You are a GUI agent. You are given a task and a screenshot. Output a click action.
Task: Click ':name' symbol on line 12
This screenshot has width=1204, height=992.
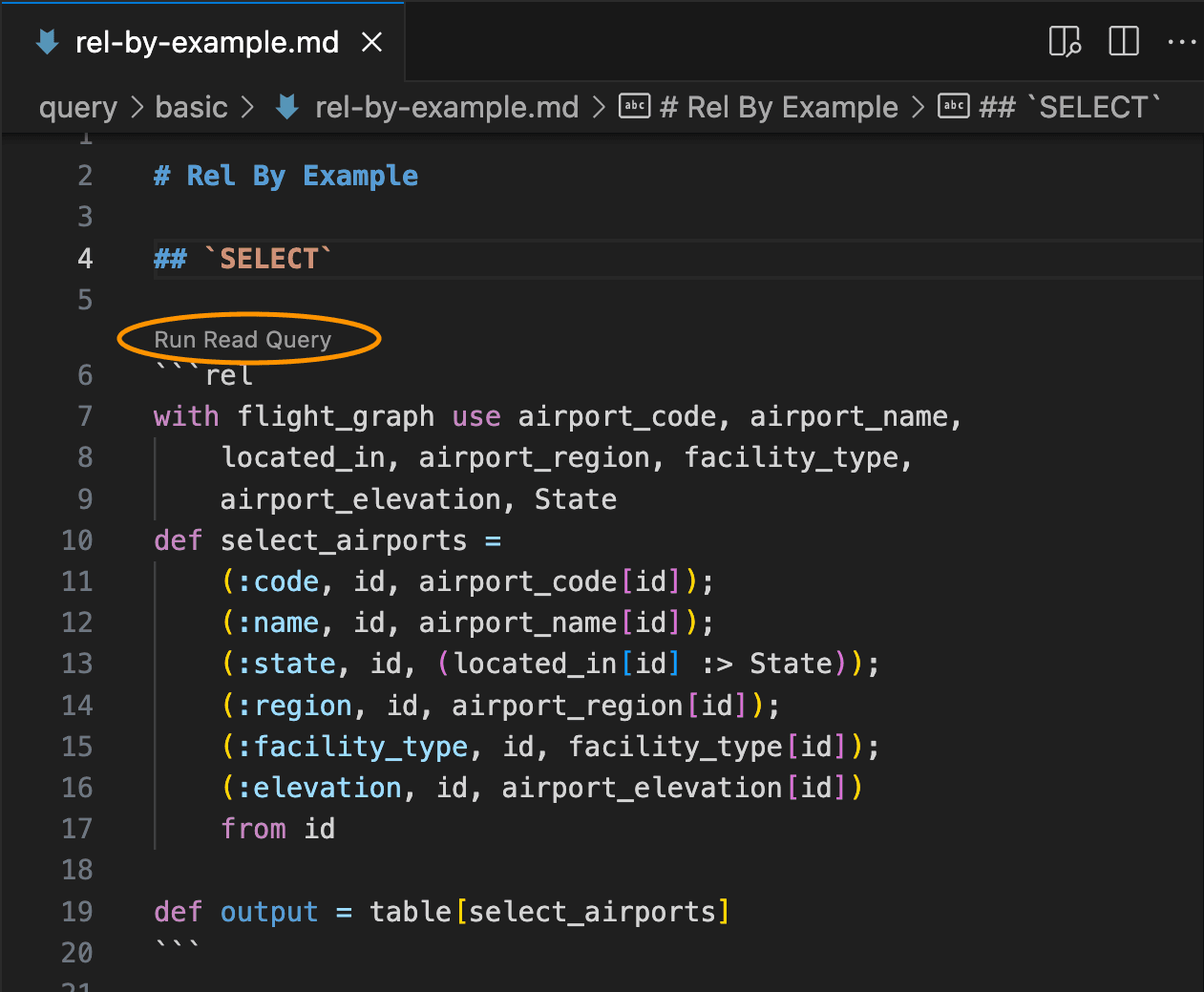pyautogui.click(x=278, y=623)
